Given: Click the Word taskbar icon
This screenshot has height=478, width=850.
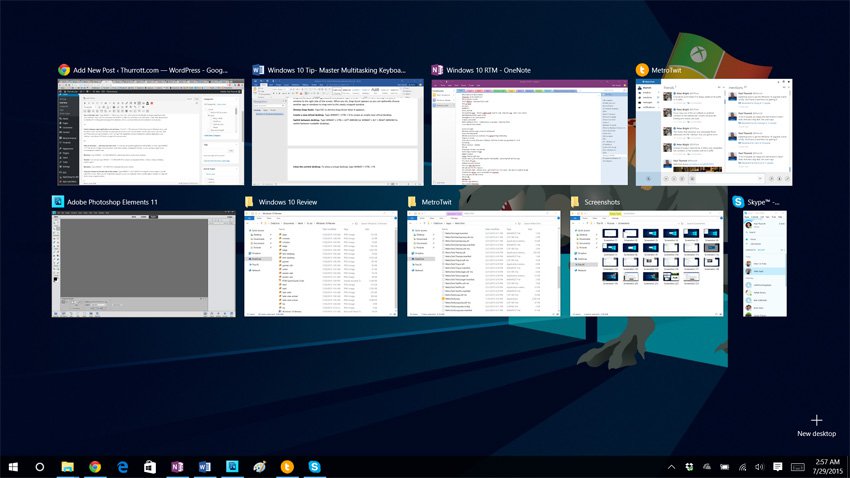Looking at the screenshot, I should (205, 467).
